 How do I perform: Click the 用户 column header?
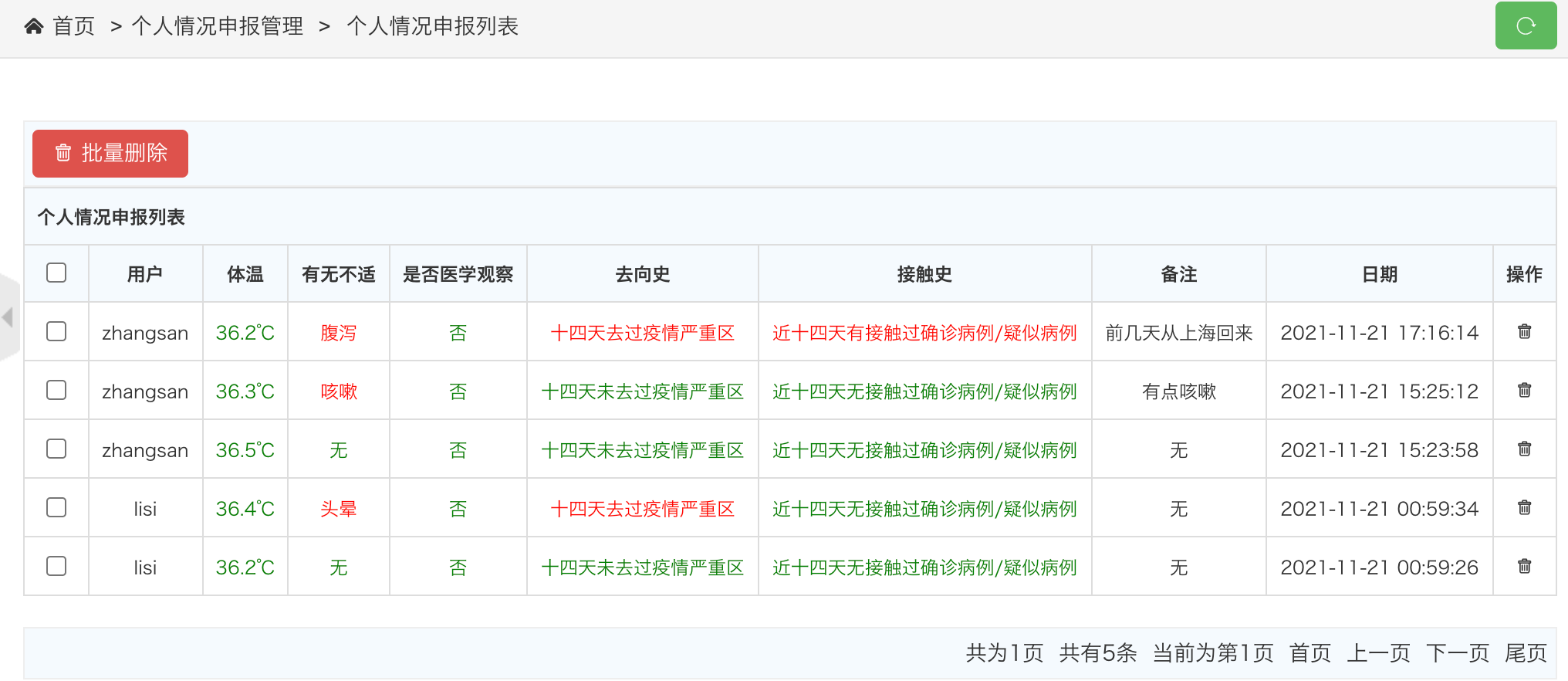145,274
